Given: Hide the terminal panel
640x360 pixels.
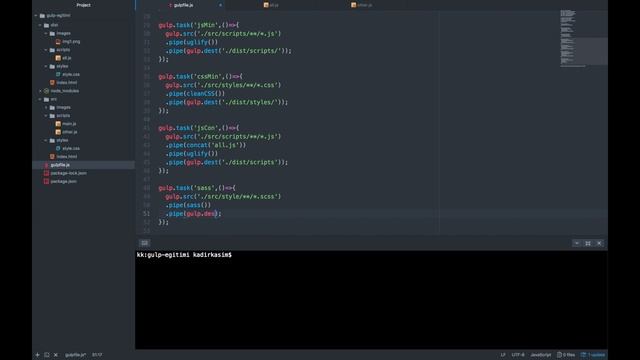Looking at the screenshot, I should 577,243.
